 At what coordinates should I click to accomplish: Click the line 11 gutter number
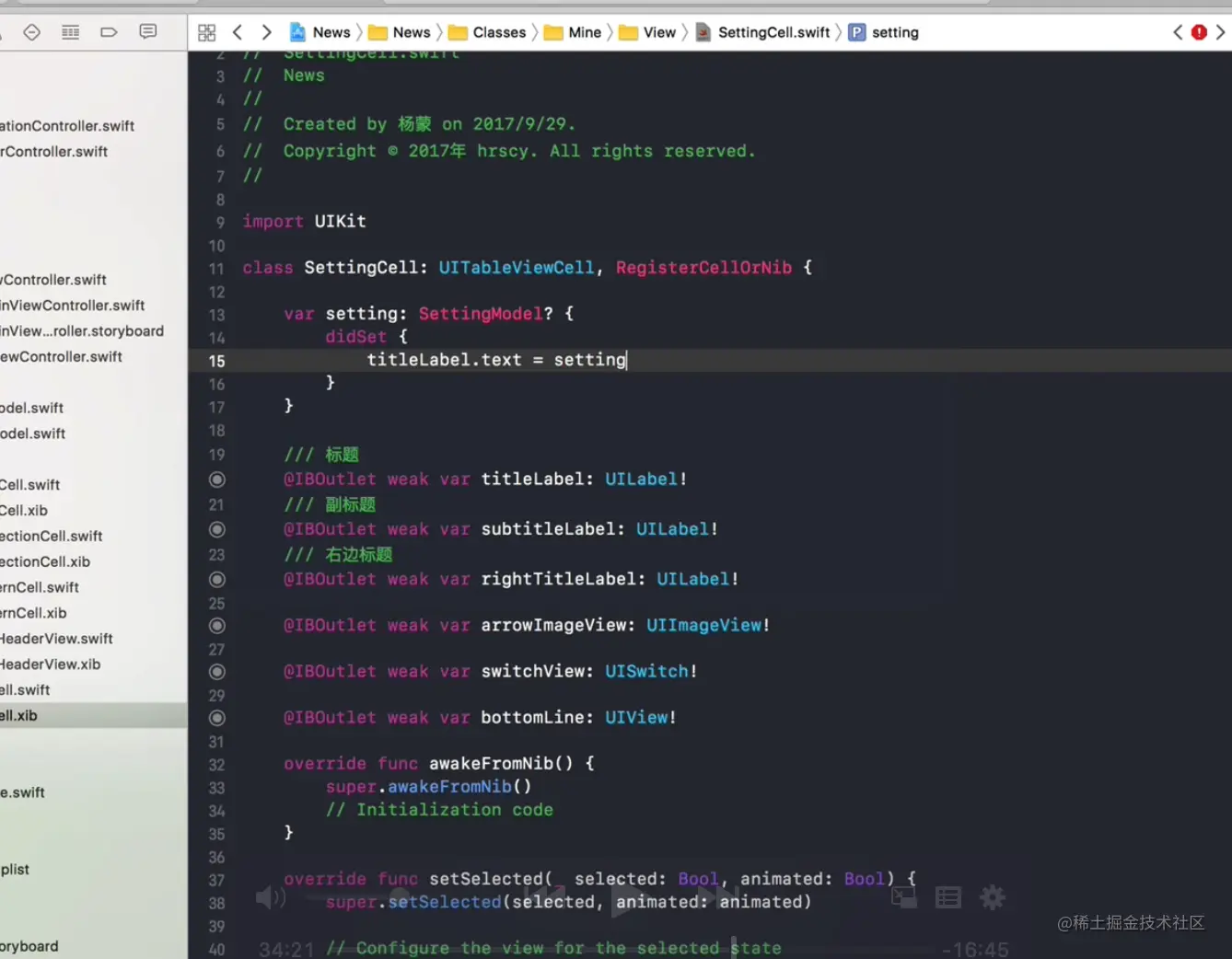pyautogui.click(x=216, y=269)
